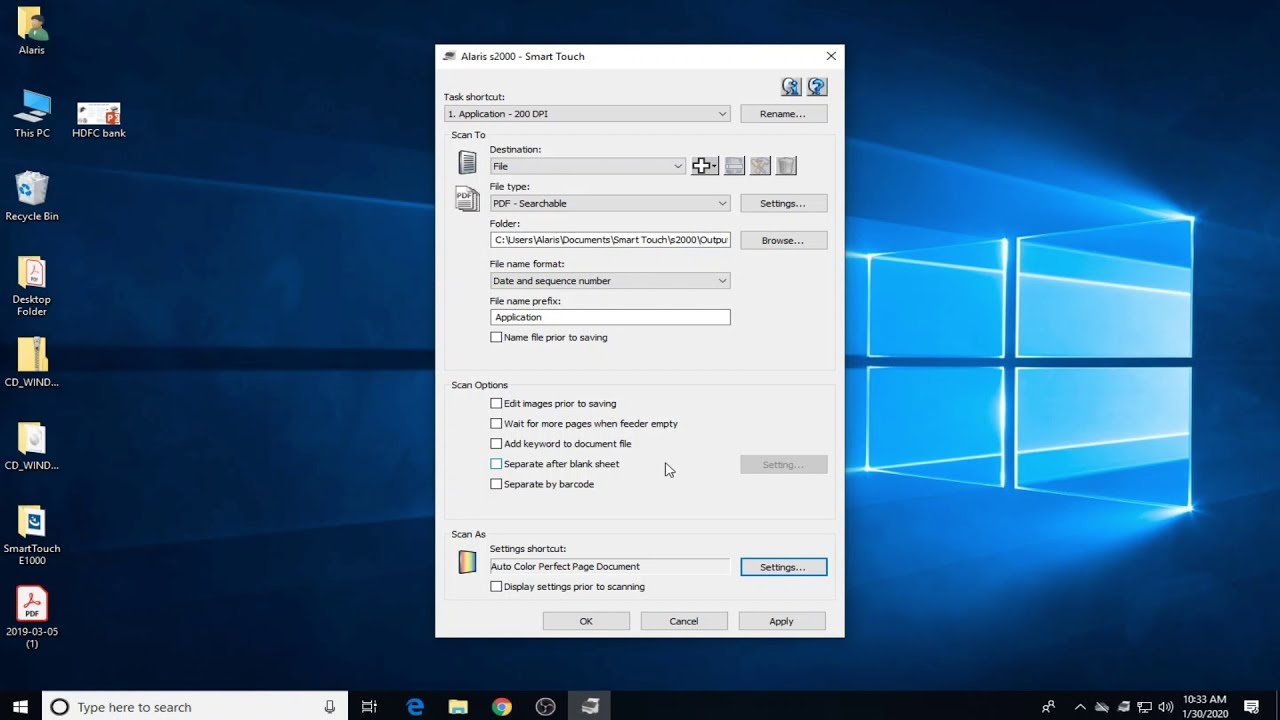
Task: Click the grayed-out destination tools icon
Action: [x=760, y=166]
